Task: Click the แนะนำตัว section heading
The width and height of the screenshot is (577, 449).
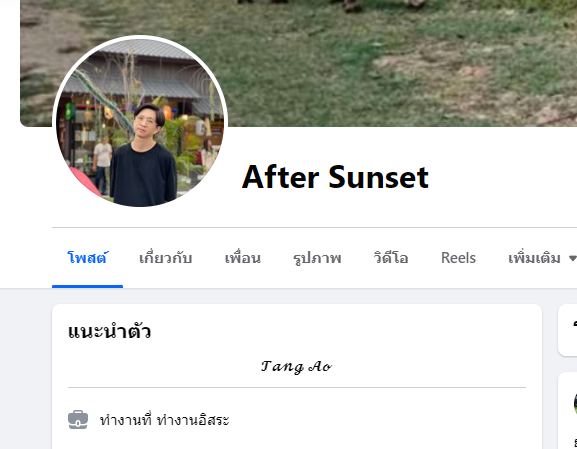Action: 110,331
